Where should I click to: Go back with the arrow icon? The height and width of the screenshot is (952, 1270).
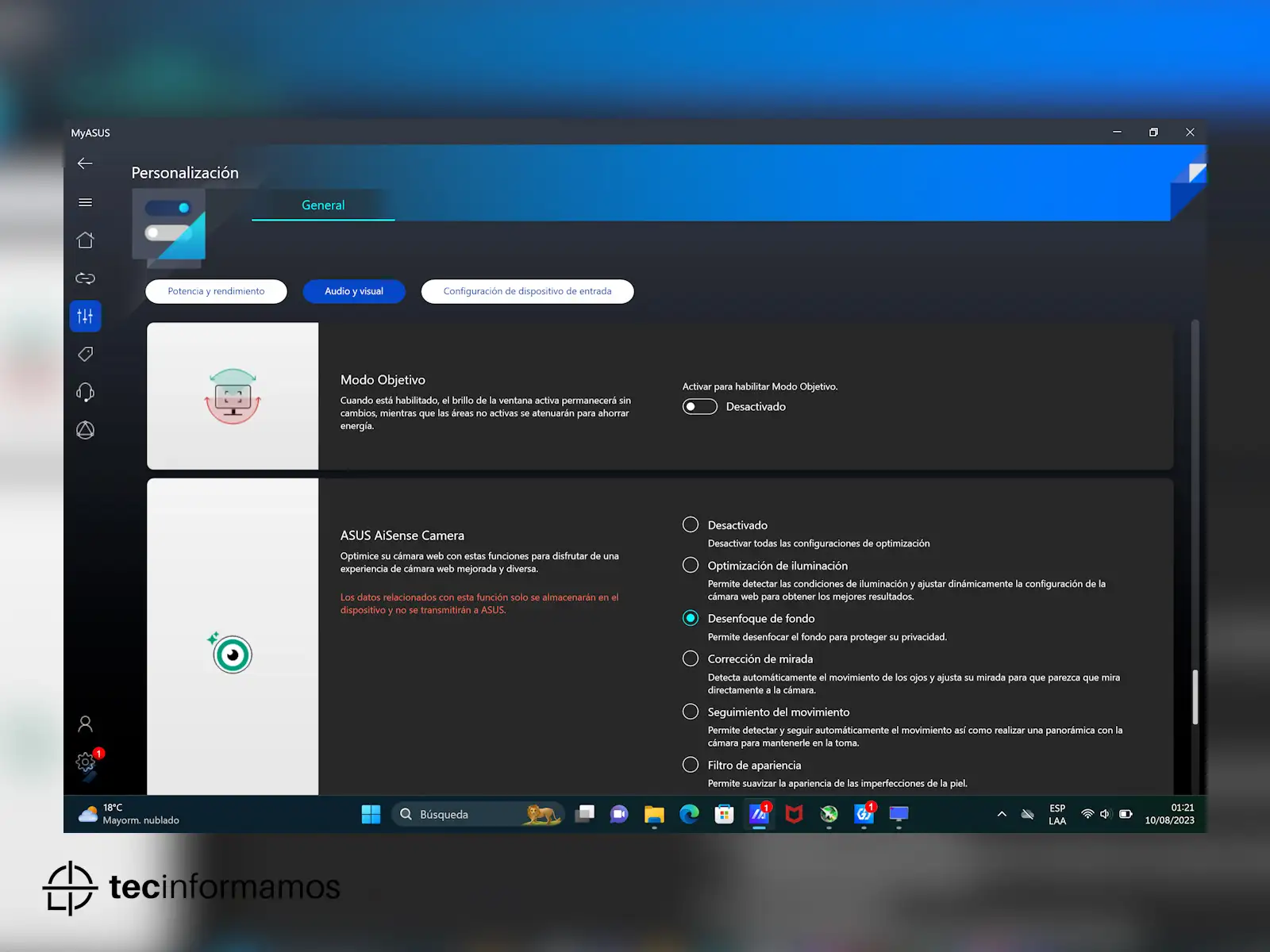click(x=85, y=163)
